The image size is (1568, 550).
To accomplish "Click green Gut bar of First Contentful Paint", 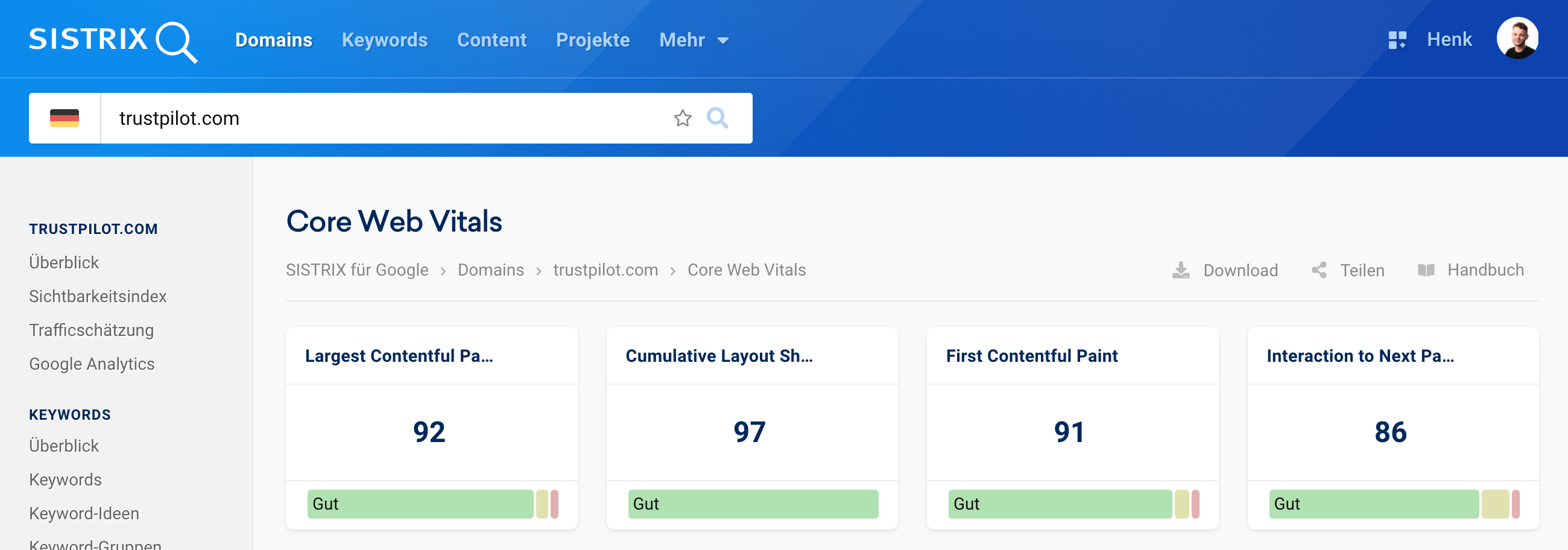I will (x=1060, y=504).
